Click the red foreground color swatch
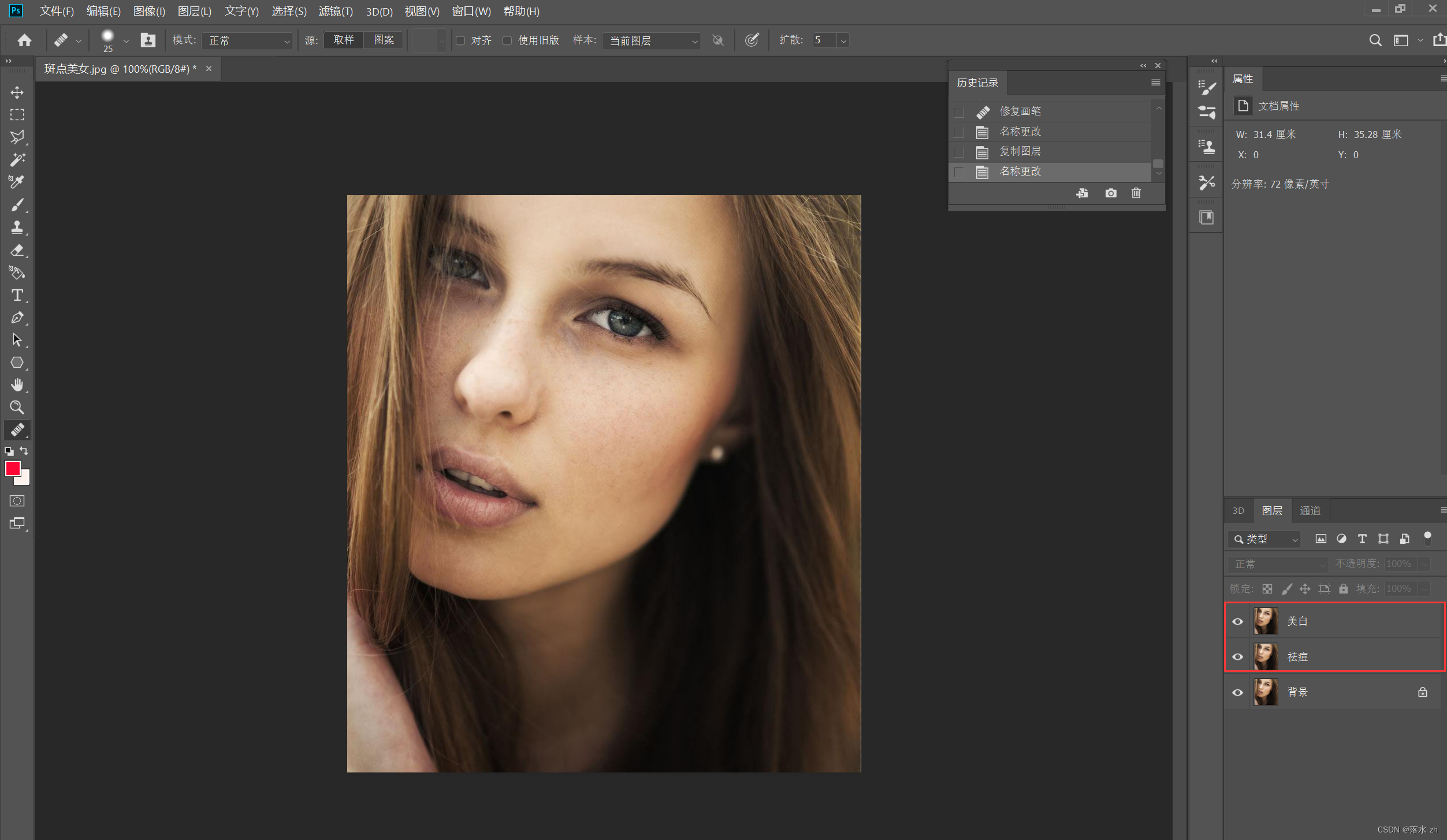The width and height of the screenshot is (1447, 840). 12,468
